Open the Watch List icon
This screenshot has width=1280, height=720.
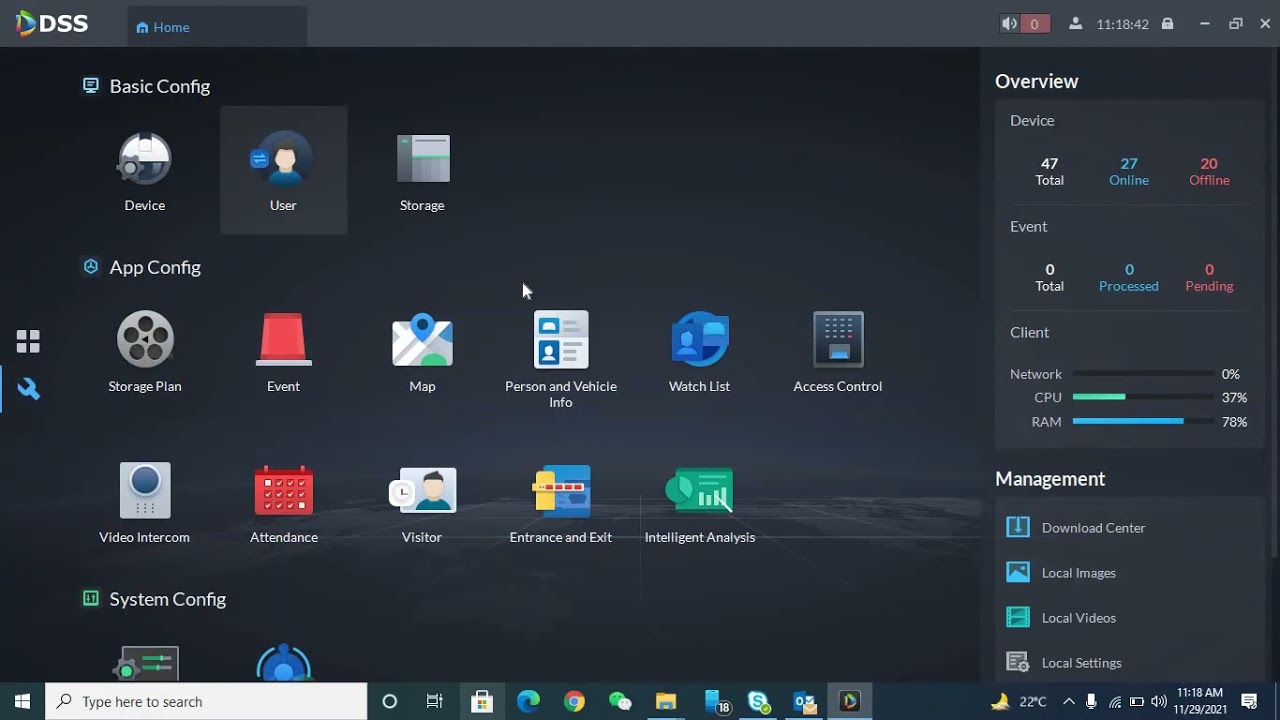click(700, 340)
